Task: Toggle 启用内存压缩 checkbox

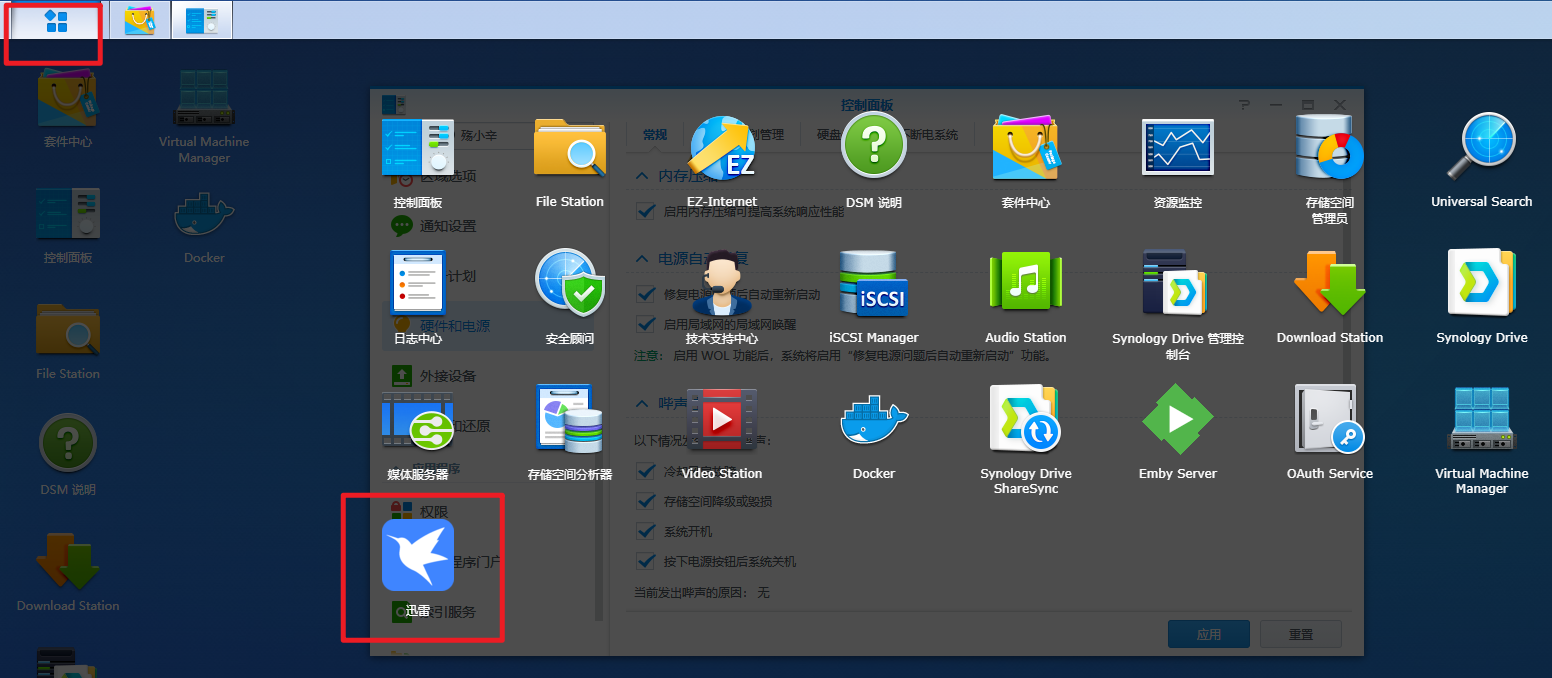Action: tap(646, 211)
